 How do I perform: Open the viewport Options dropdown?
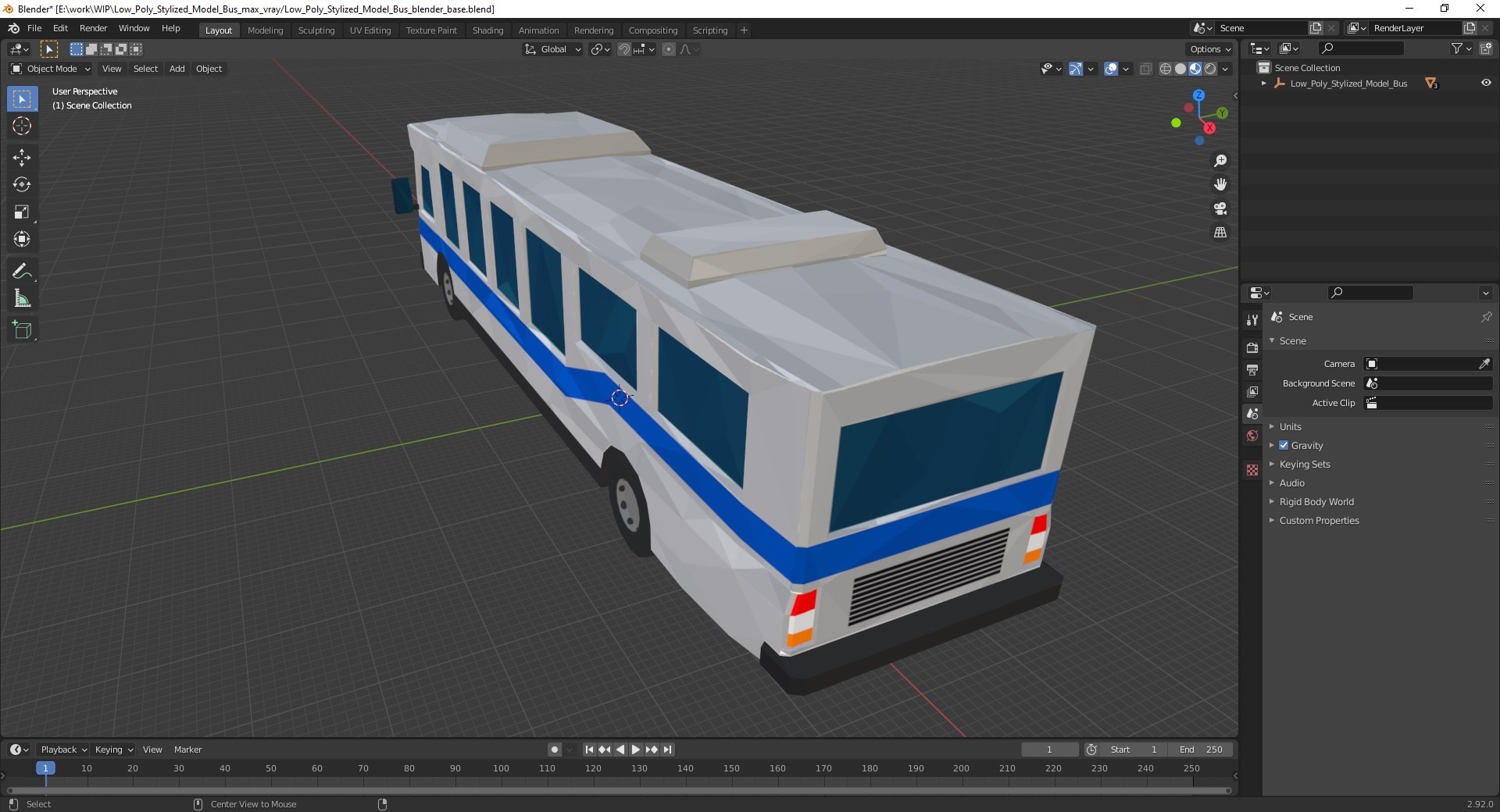(x=1209, y=49)
